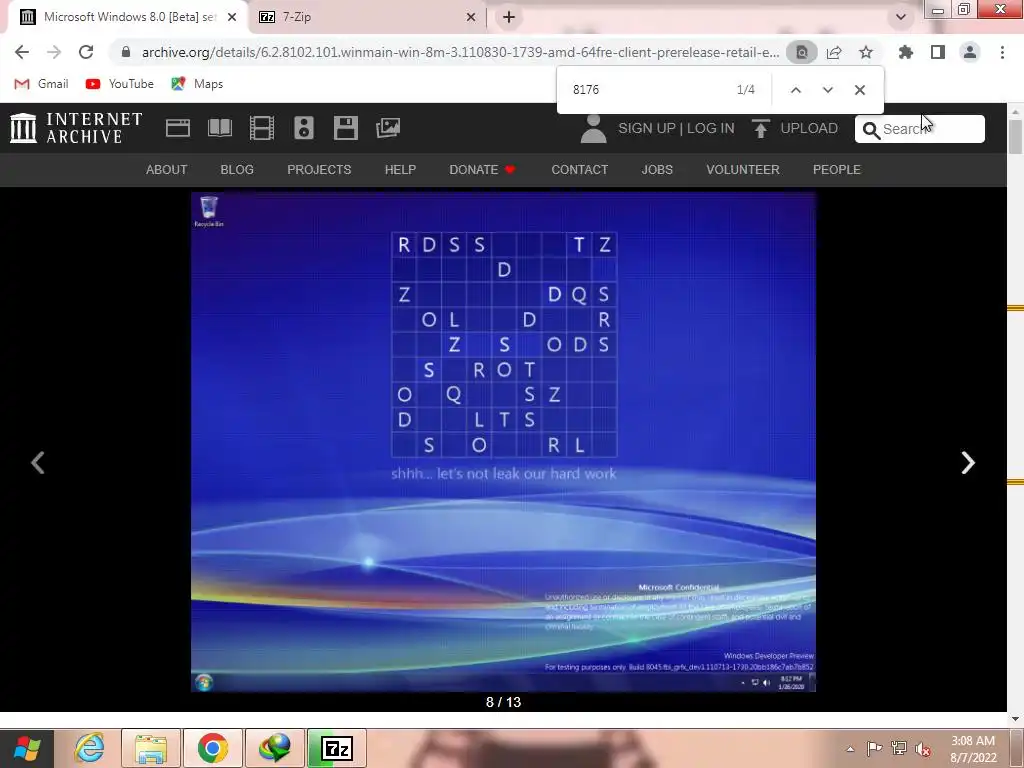Open the Chrome three-dot menu

[1002, 52]
